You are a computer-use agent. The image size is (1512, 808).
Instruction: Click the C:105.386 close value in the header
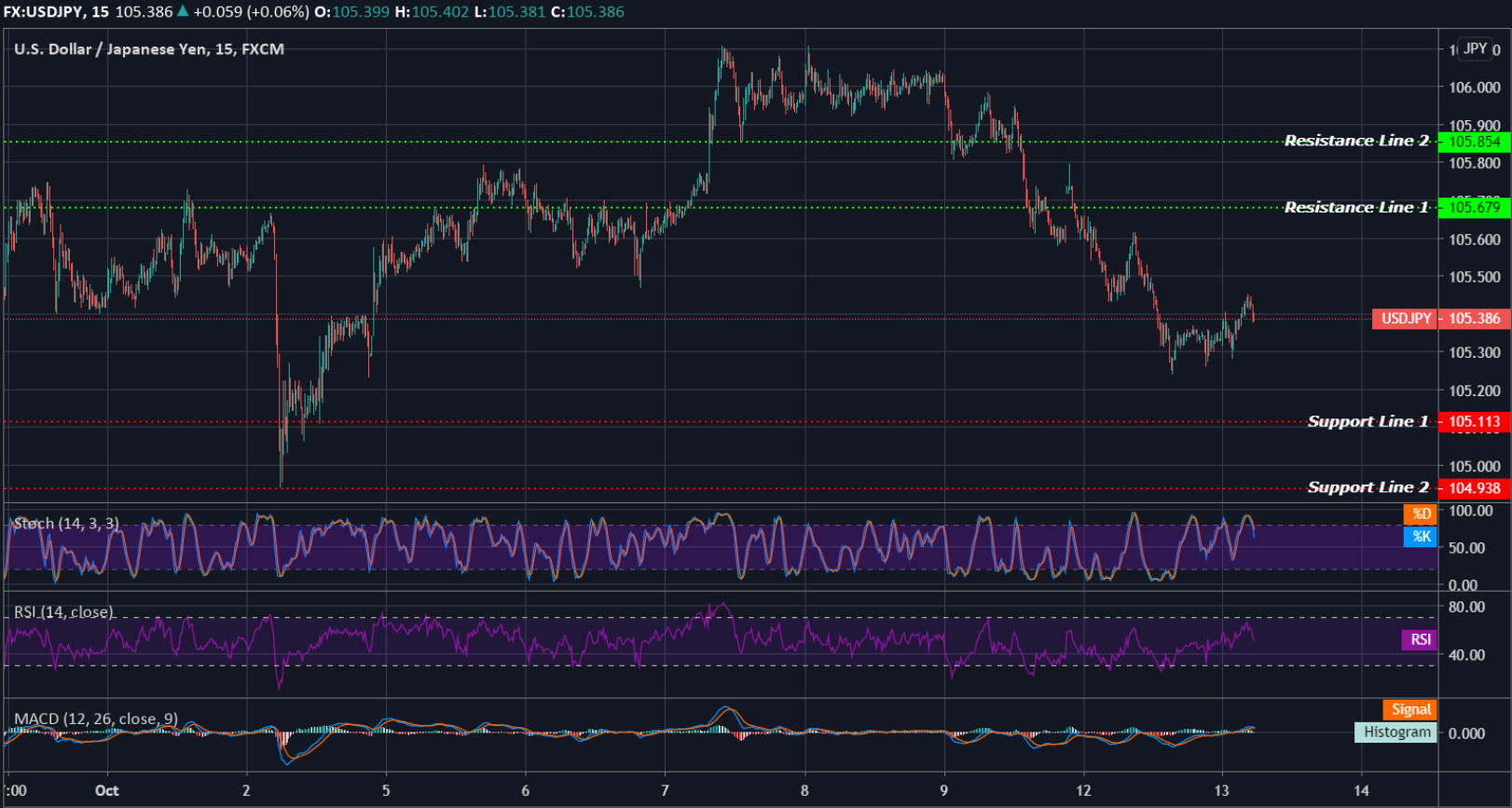(588, 12)
